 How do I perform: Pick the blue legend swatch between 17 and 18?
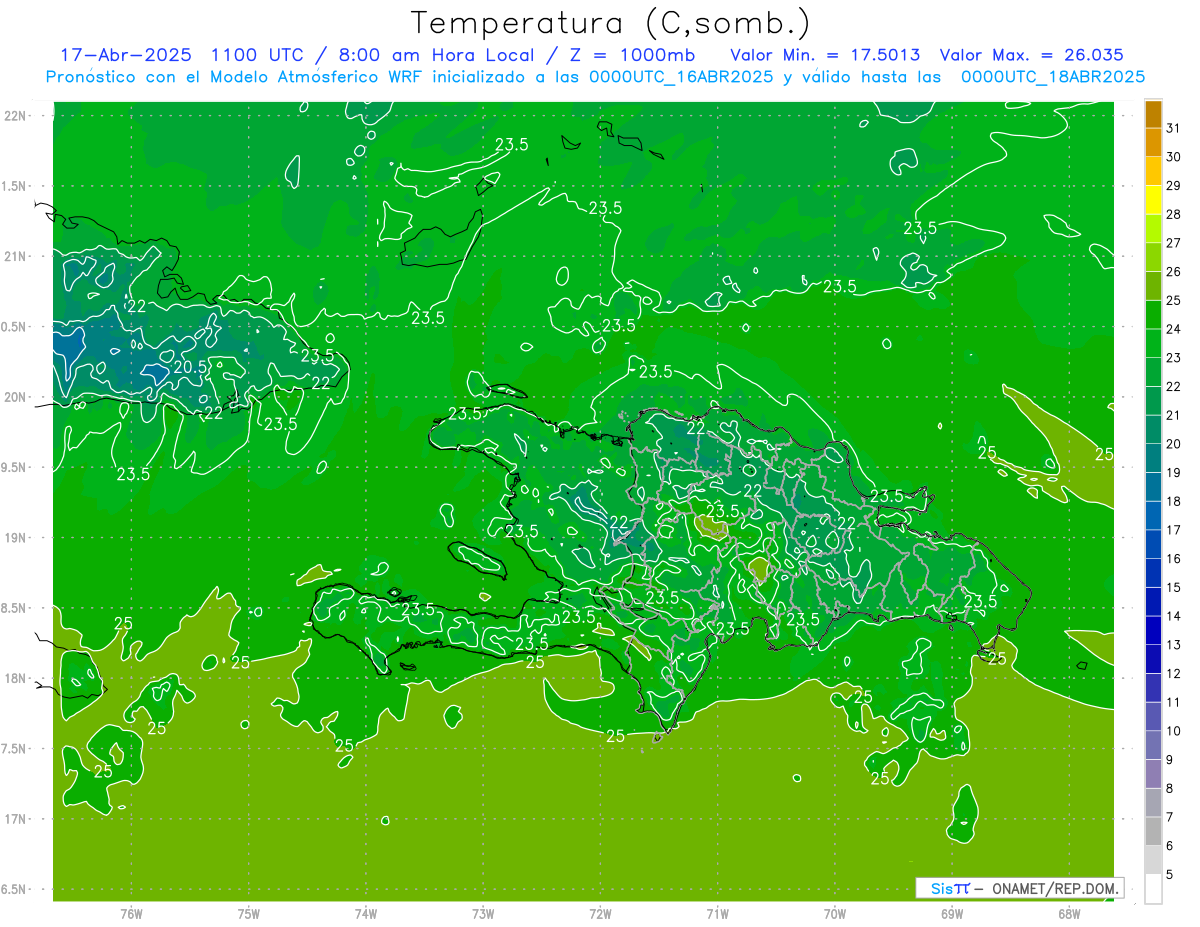click(x=1153, y=516)
